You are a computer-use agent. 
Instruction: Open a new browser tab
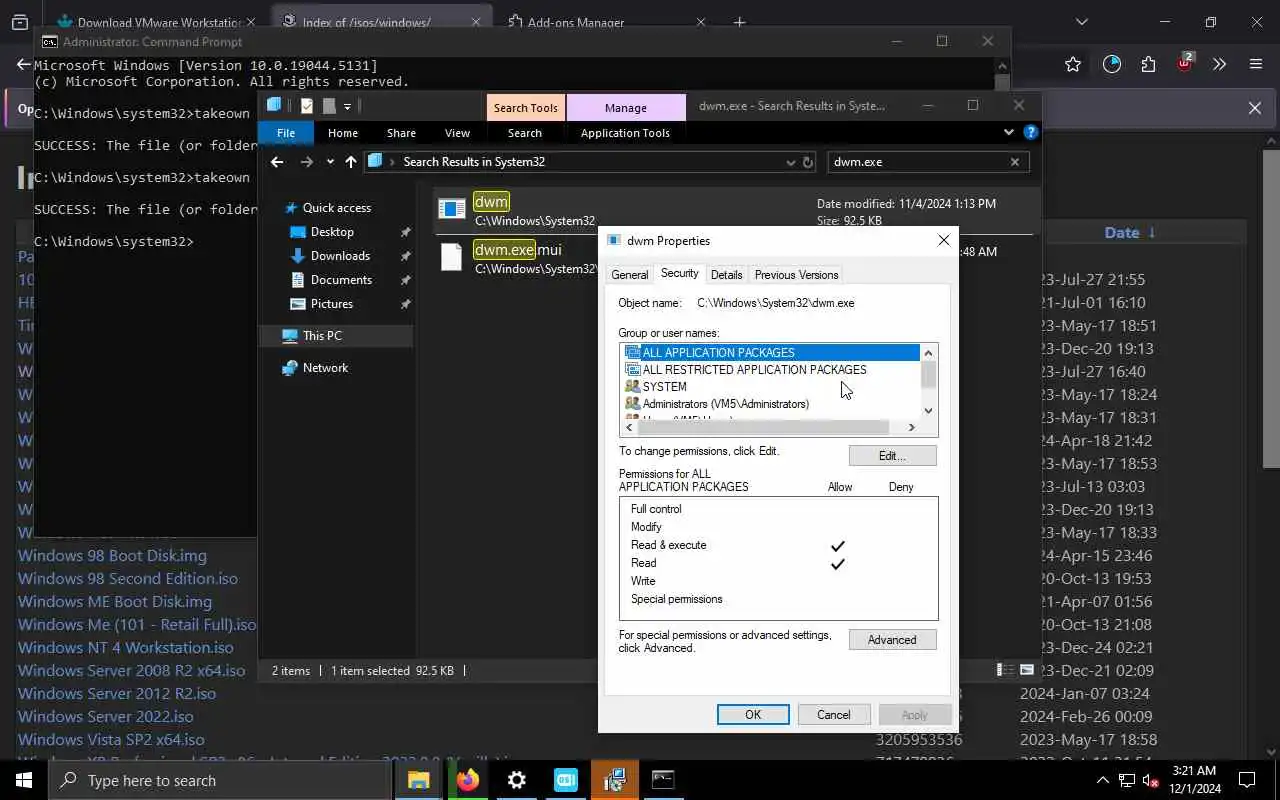[740, 22]
